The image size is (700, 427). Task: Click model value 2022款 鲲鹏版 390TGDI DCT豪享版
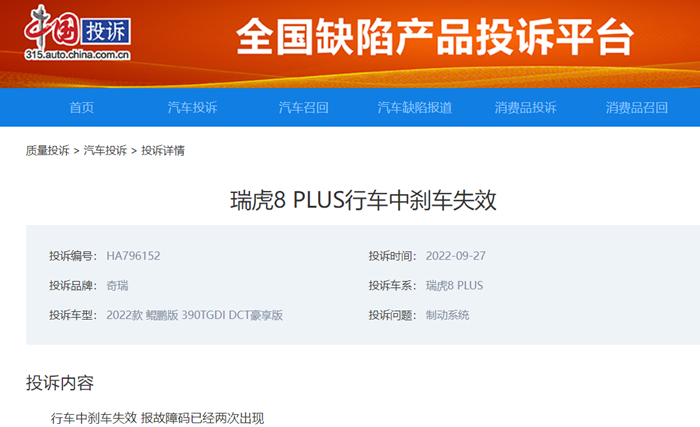(x=195, y=315)
